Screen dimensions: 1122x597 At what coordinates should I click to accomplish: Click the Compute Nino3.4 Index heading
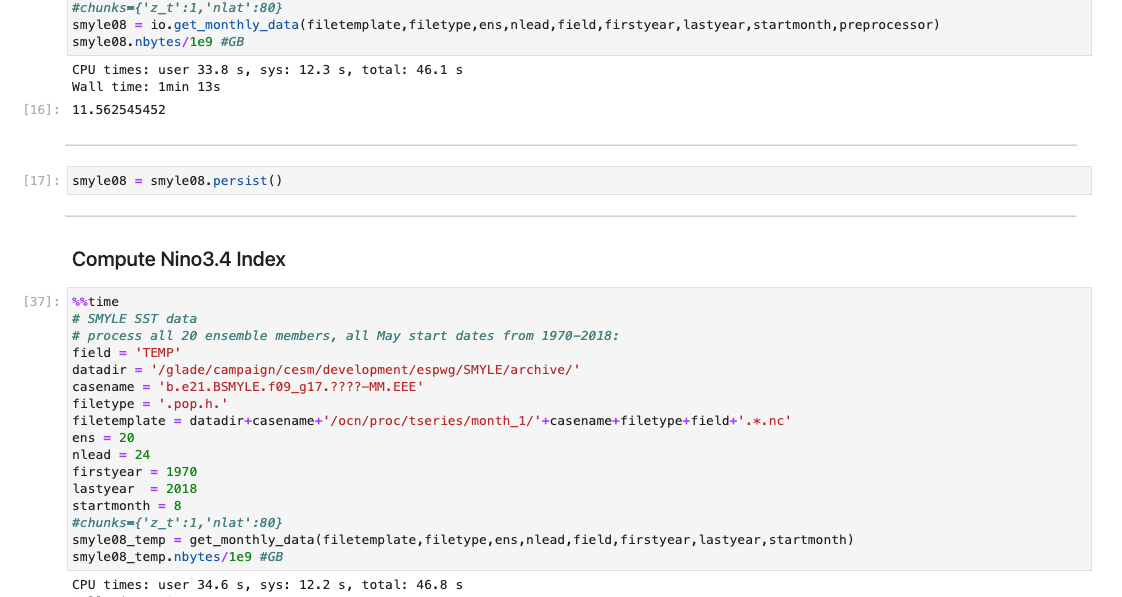(179, 259)
